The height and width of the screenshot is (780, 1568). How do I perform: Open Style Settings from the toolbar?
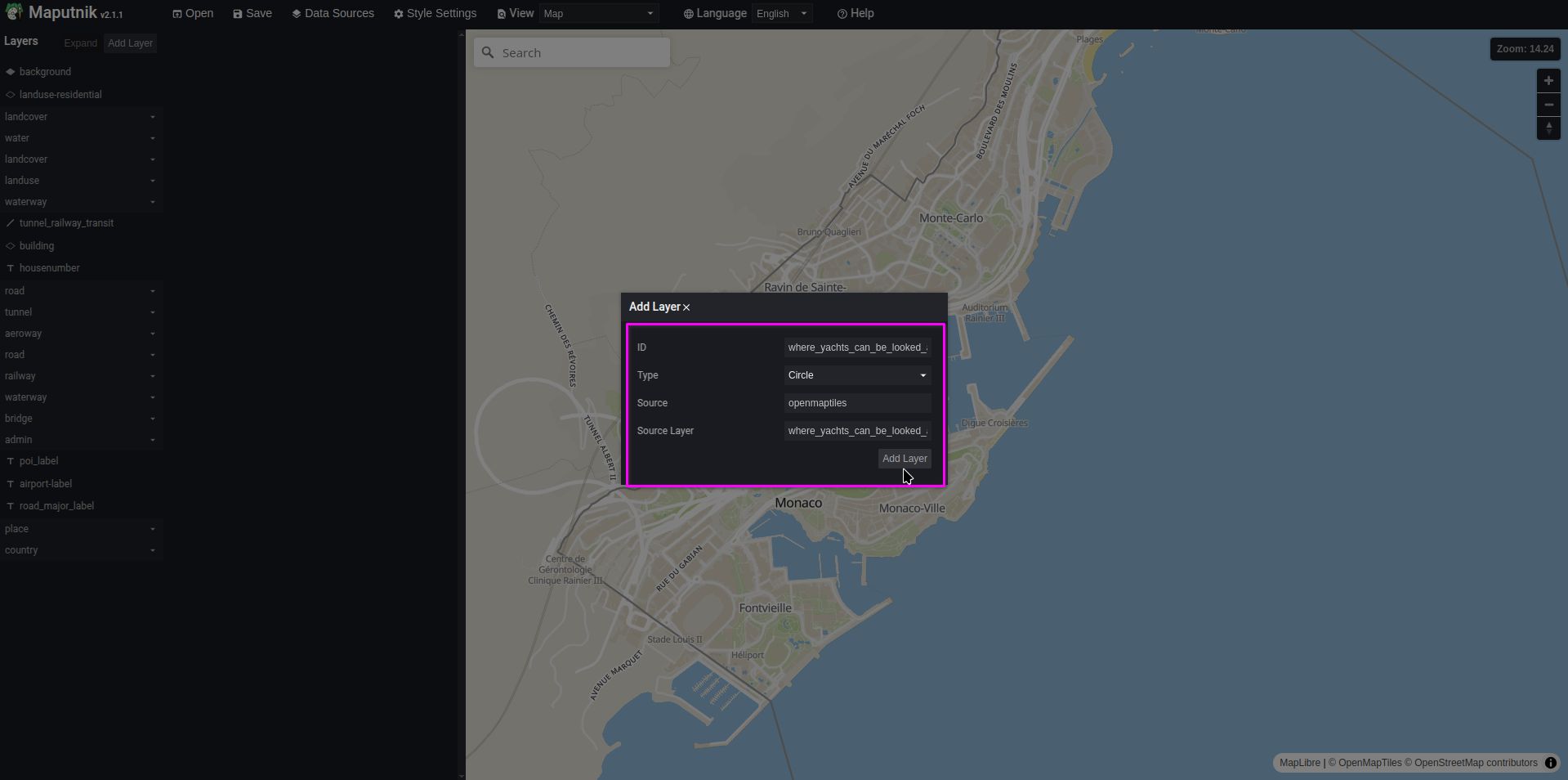coord(435,14)
